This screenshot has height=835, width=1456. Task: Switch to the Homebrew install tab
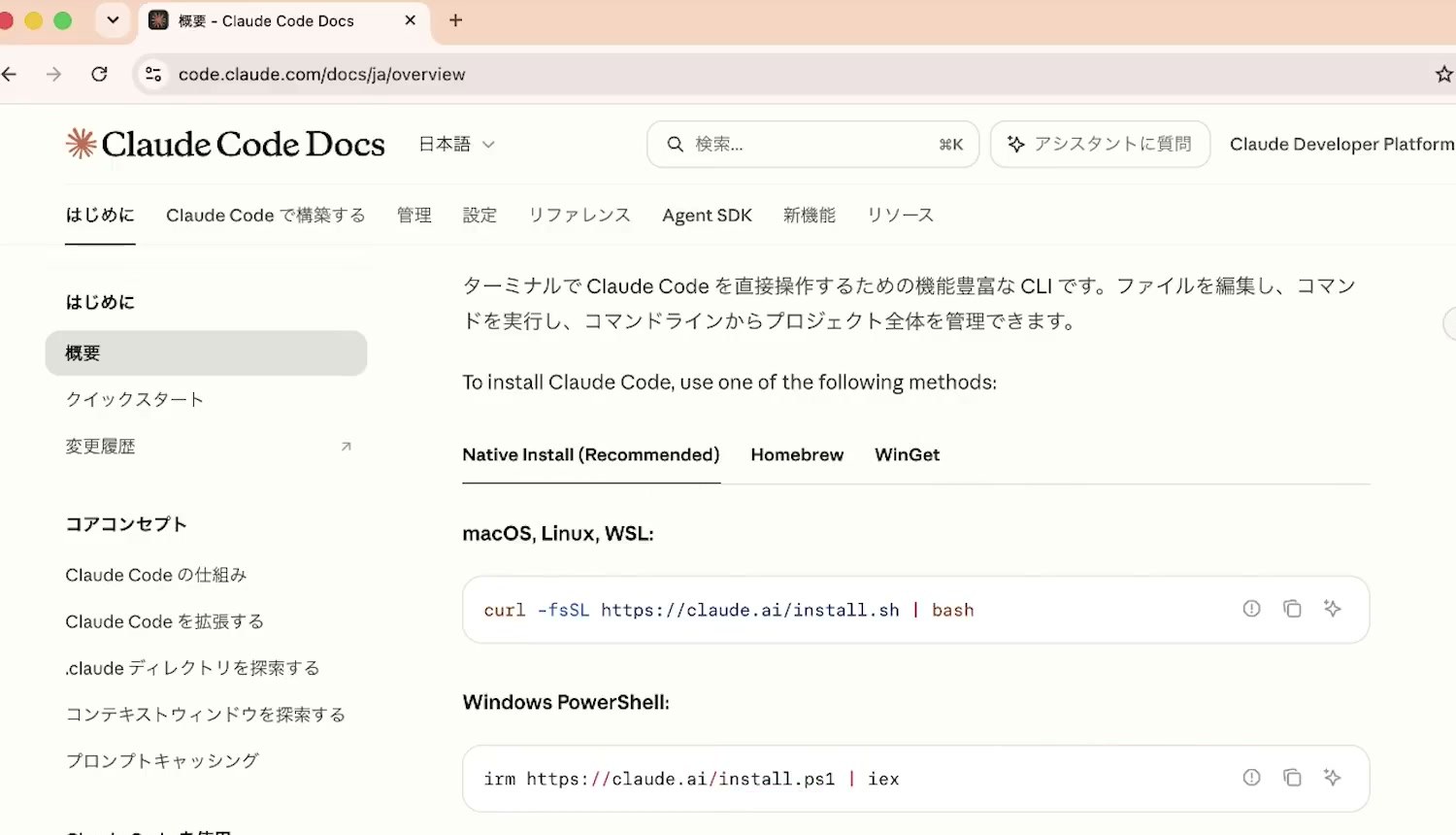tap(797, 454)
